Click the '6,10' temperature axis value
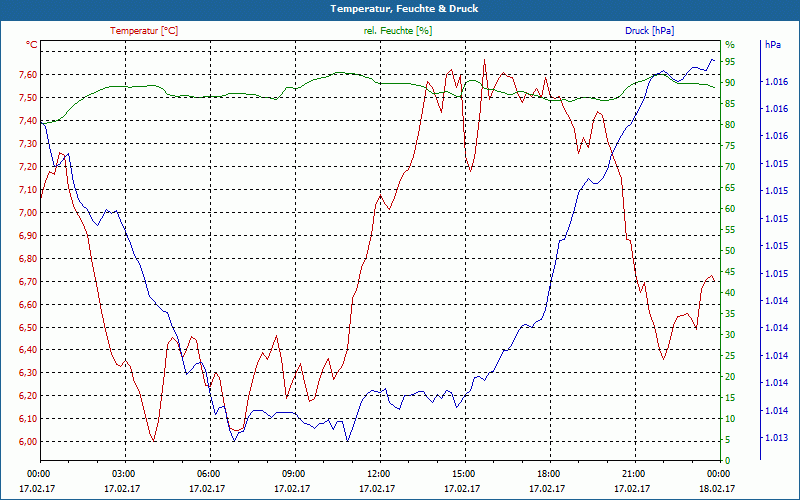 click(x=28, y=419)
